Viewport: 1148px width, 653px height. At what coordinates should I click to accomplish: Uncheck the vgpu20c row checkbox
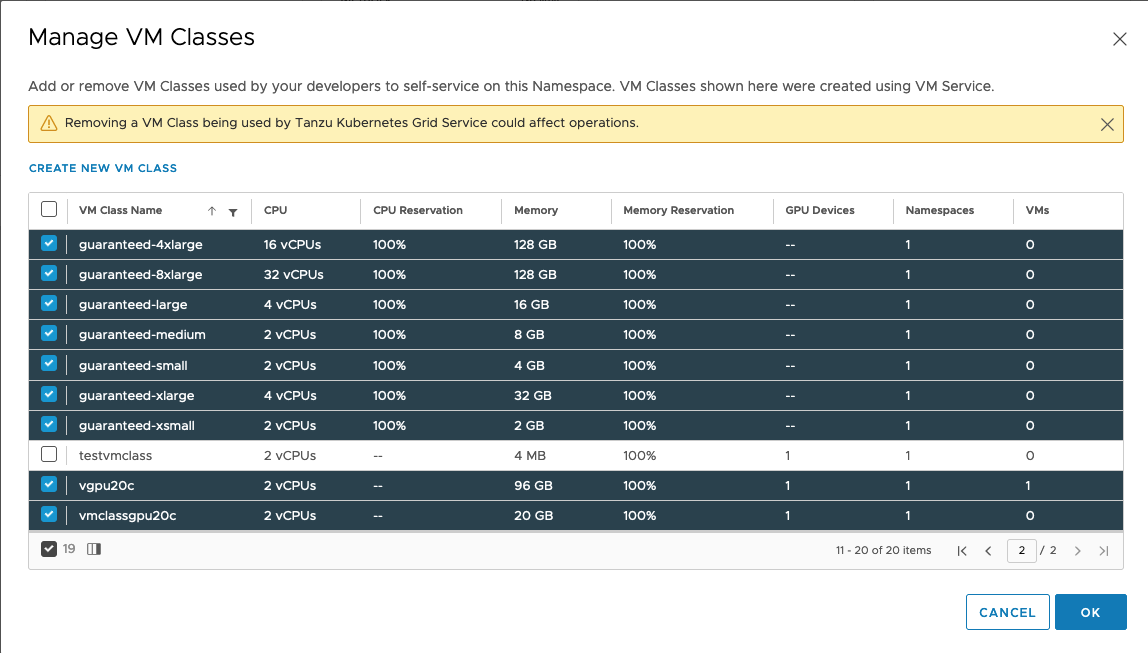click(49, 485)
